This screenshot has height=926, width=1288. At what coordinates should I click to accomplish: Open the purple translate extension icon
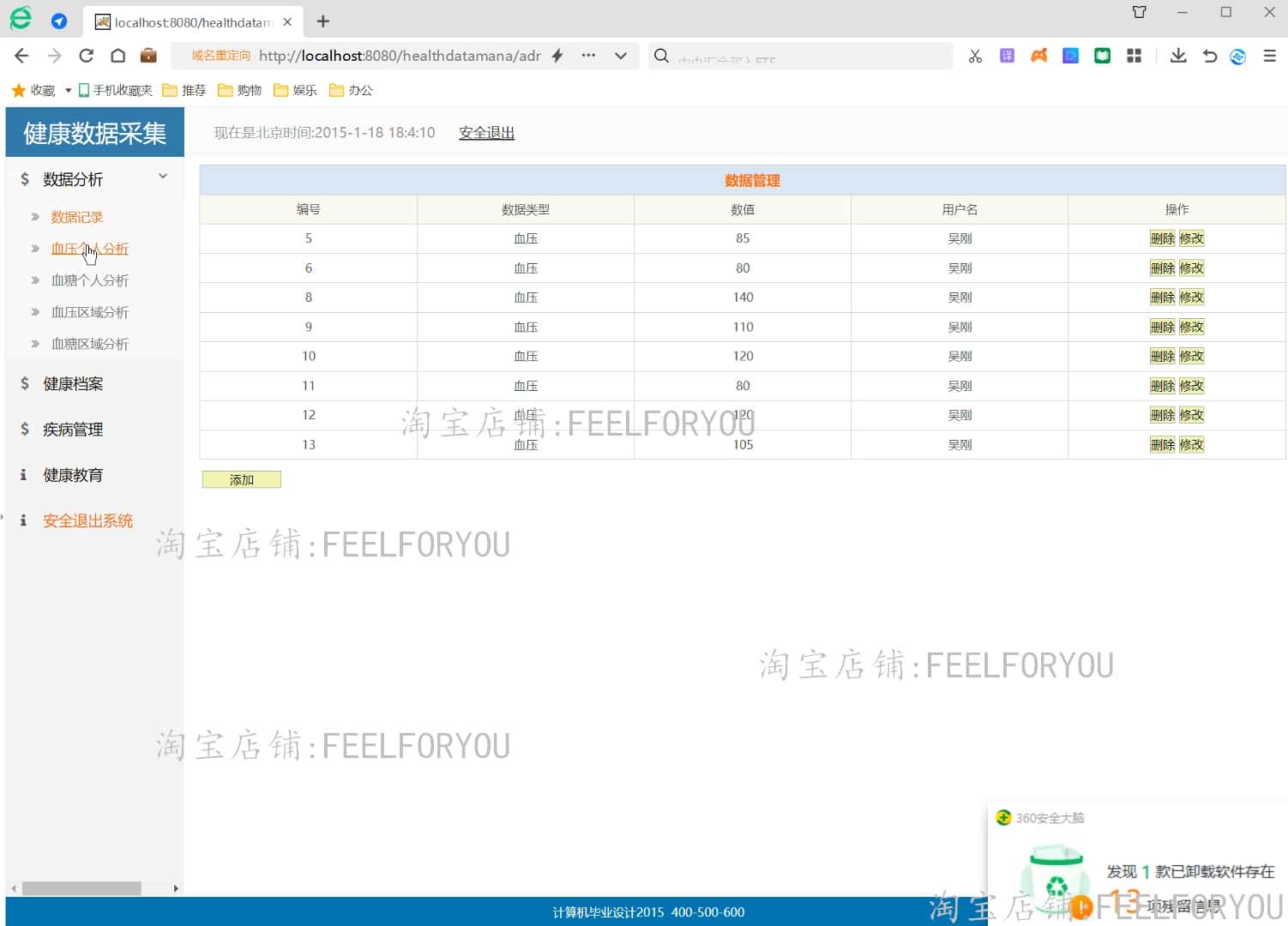click(x=1007, y=56)
